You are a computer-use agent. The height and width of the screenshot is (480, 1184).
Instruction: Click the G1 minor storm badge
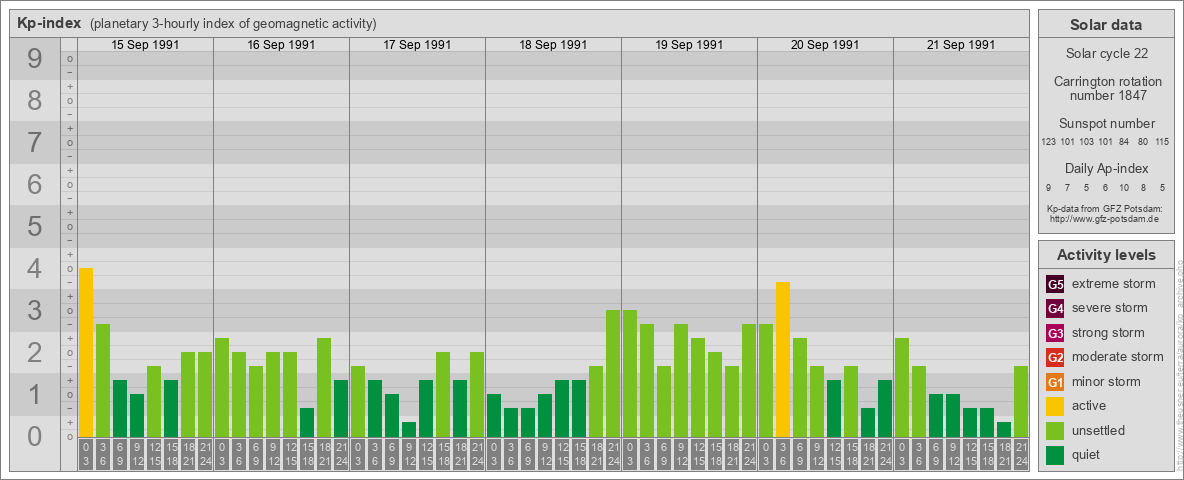click(x=1055, y=382)
